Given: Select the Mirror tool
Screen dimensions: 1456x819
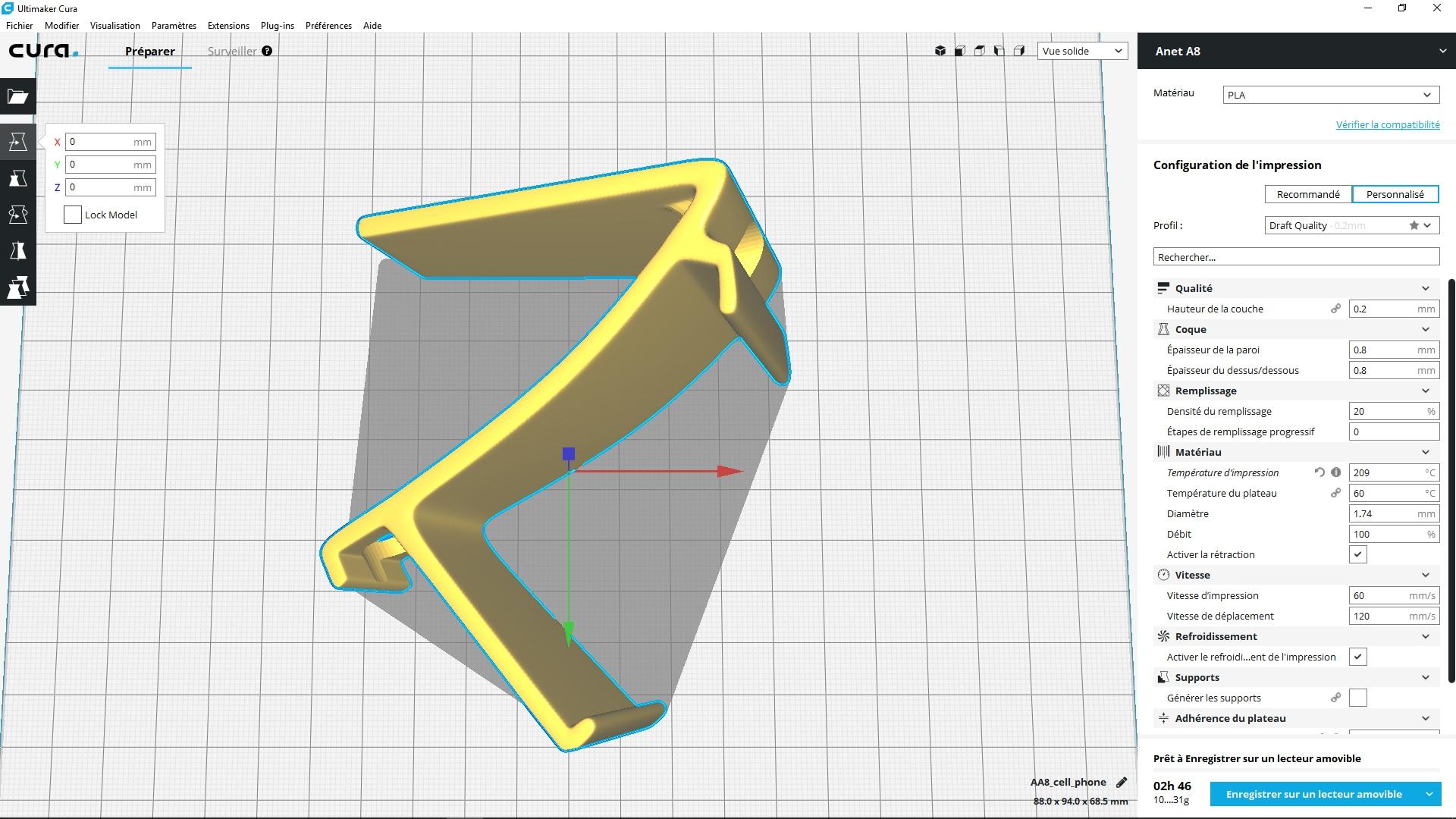Looking at the screenshot, I should (x=18, y=251).
